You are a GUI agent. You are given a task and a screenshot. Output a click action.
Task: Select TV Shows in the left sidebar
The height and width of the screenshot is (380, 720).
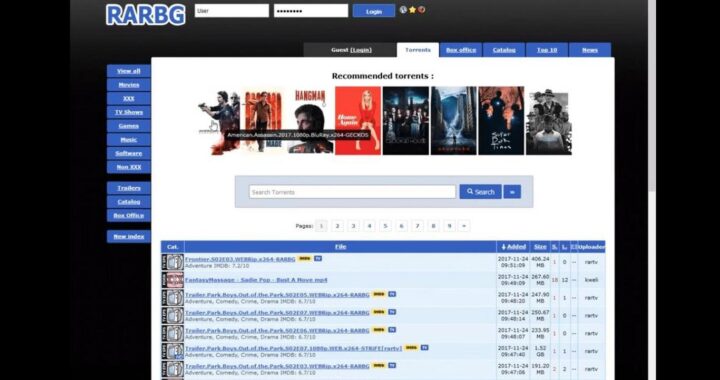coord(129,112)
